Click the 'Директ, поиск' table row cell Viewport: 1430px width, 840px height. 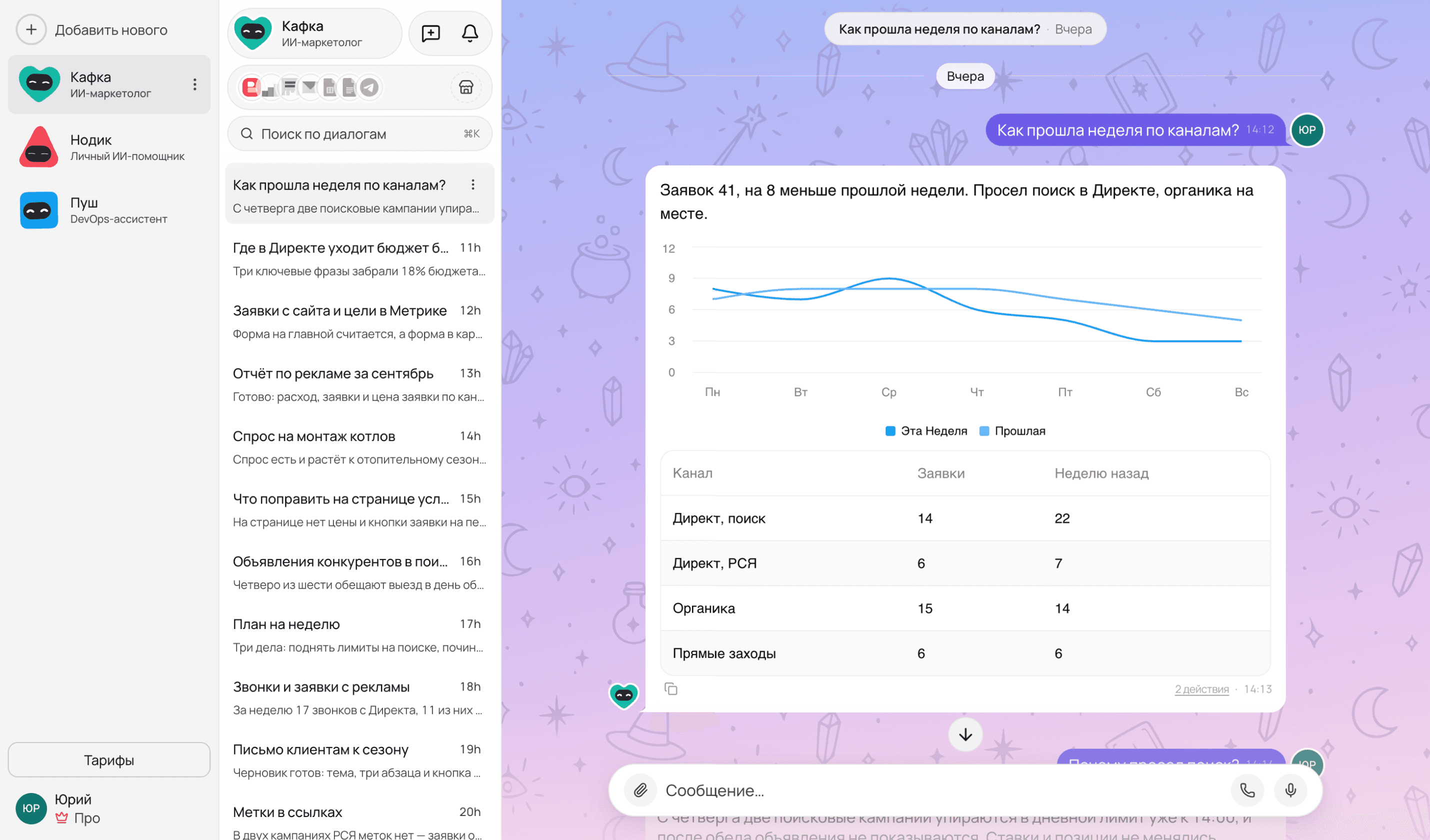pyautogui.click(x=719, y=518)
